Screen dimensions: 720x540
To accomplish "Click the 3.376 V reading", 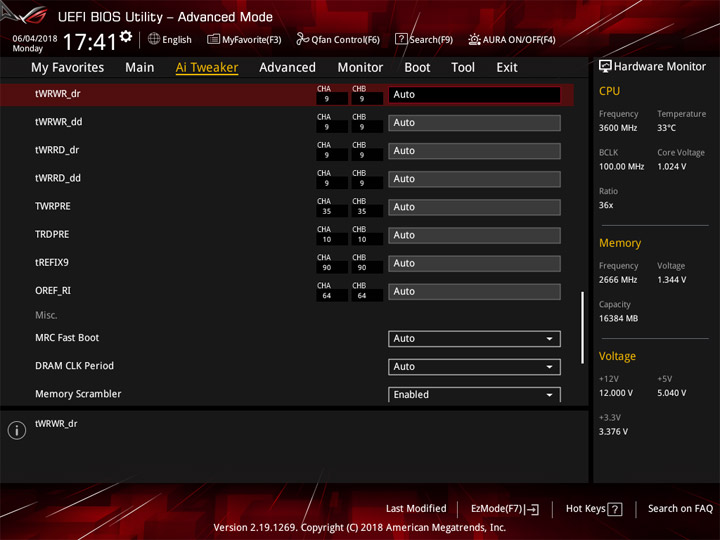I will [613, 431].
